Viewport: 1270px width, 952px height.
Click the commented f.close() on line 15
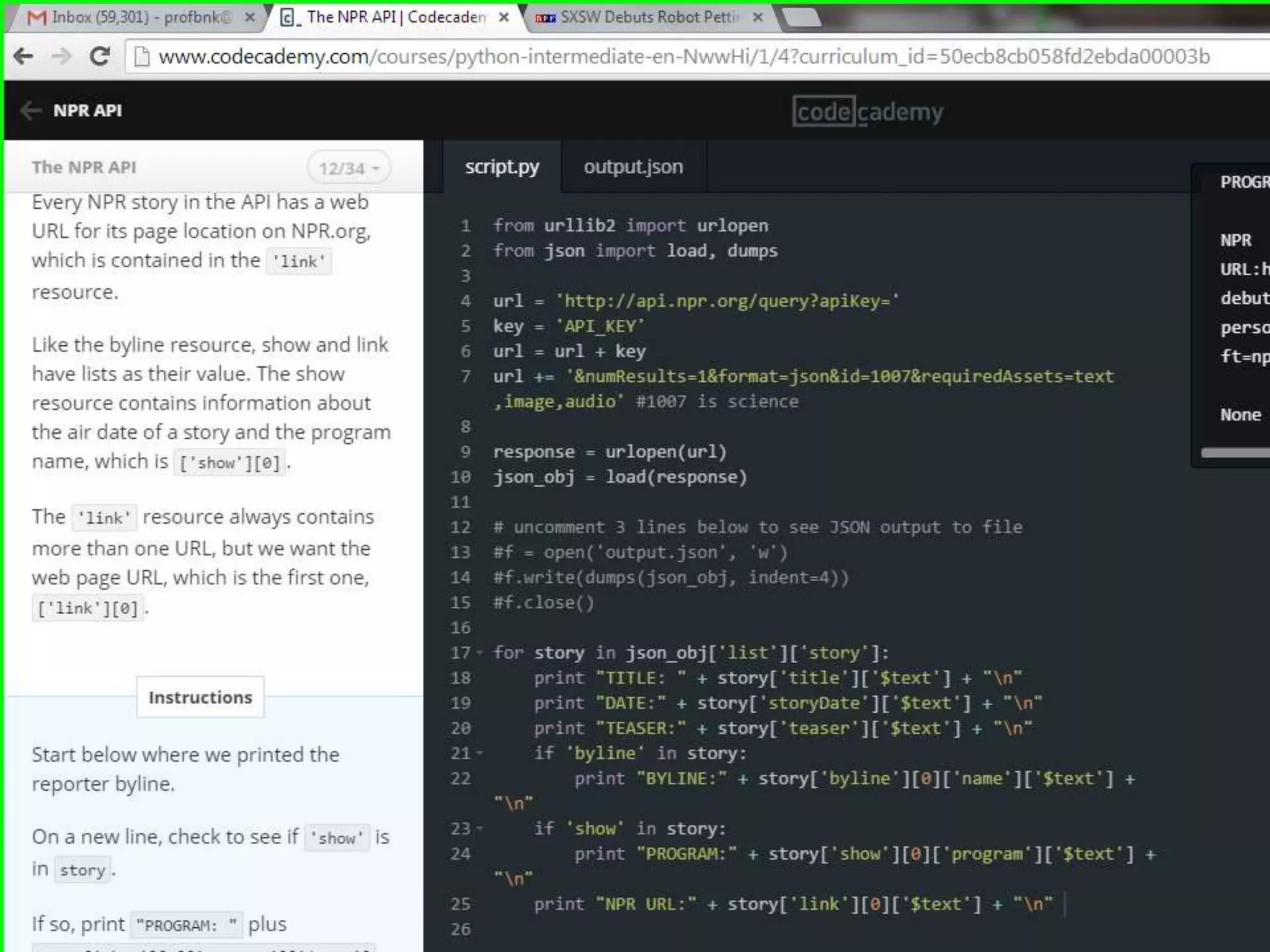[x=543, y=602]
